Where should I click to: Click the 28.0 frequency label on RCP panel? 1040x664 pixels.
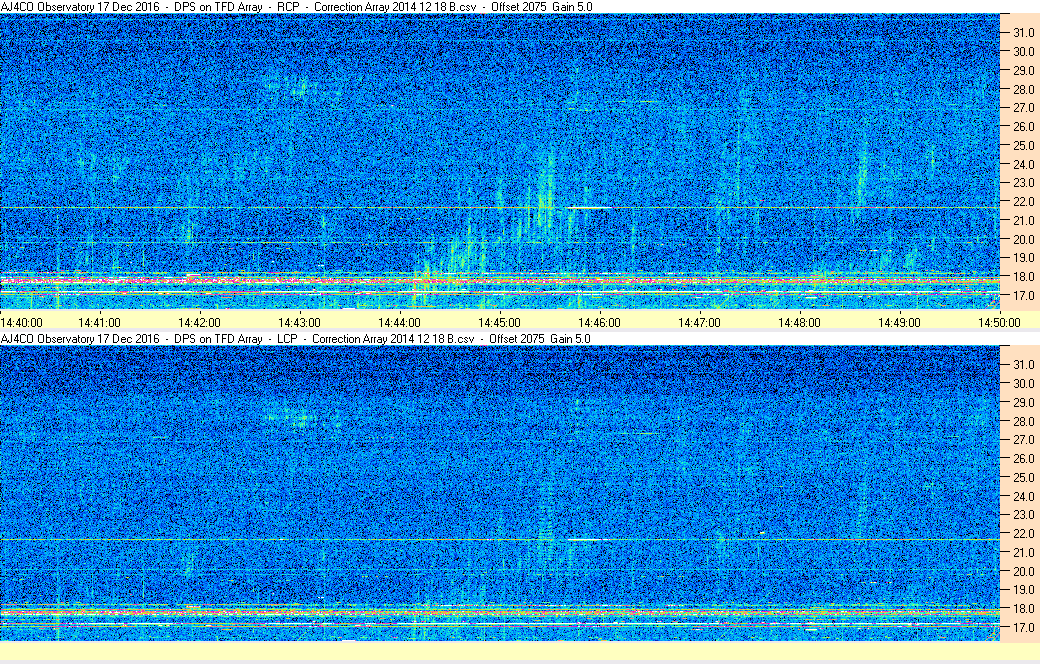[x=1023, y=90]
